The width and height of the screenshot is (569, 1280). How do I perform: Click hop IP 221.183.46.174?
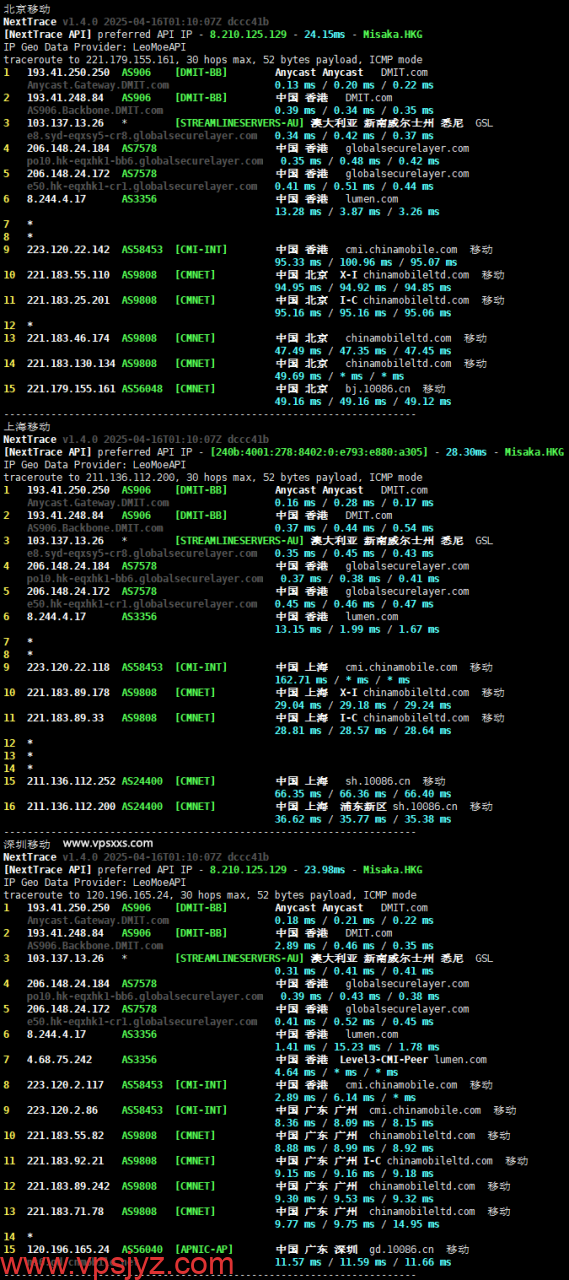tap(68, 338)
